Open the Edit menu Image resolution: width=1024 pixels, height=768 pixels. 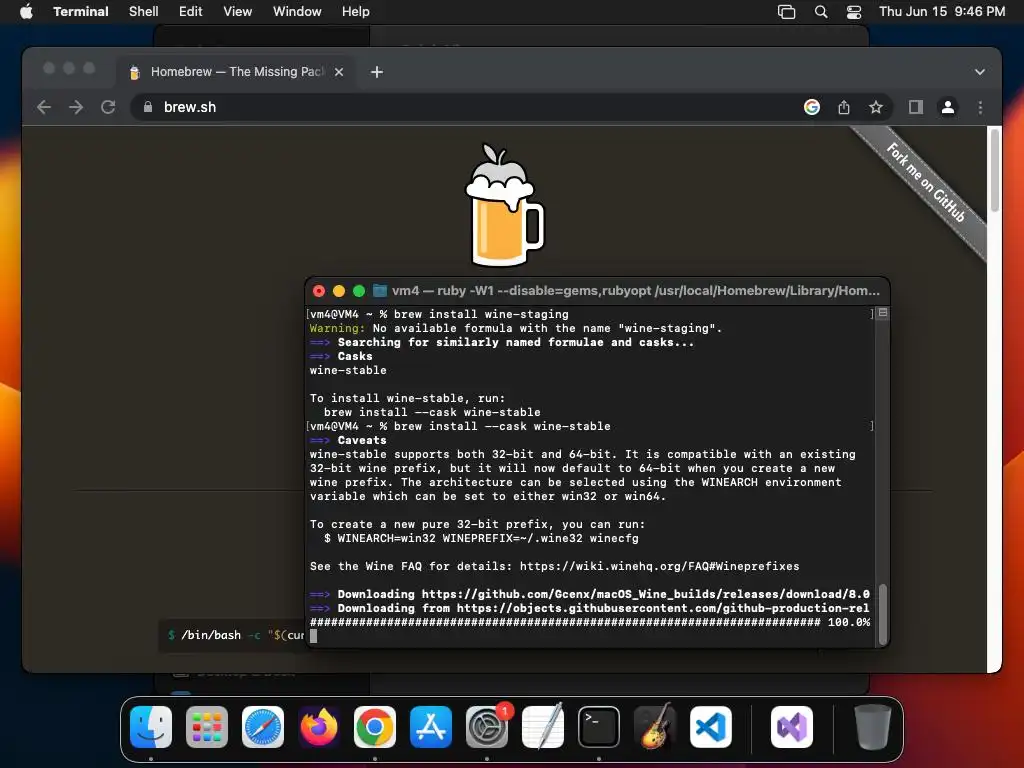[191, 12]
